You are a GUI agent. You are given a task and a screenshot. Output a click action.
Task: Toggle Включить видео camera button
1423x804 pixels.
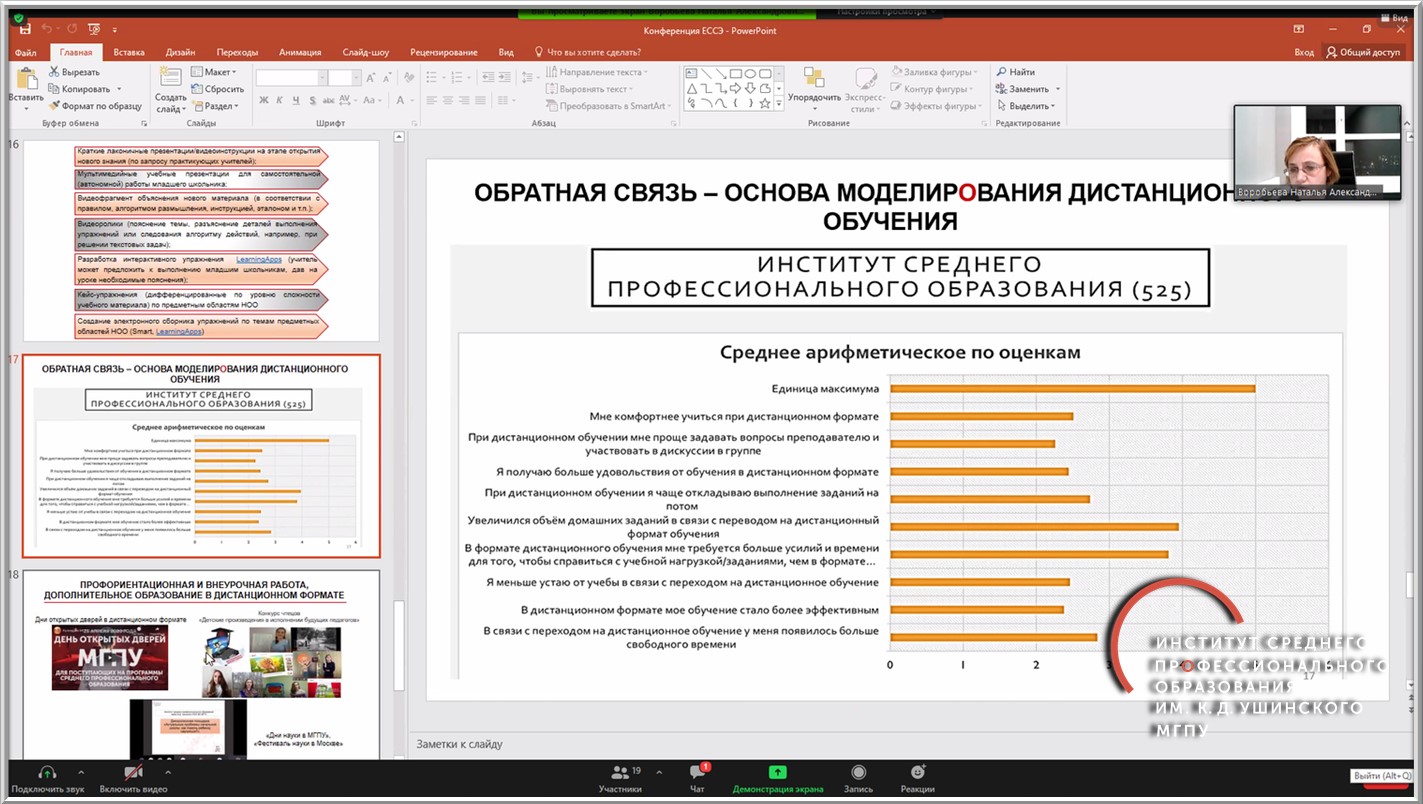tap(133, 773)
